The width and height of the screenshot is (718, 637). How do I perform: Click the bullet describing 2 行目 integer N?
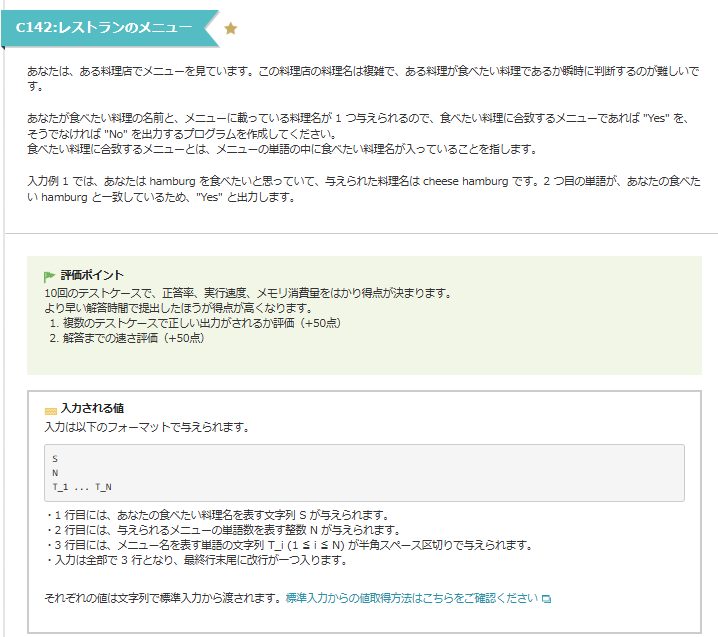[222, 530]
